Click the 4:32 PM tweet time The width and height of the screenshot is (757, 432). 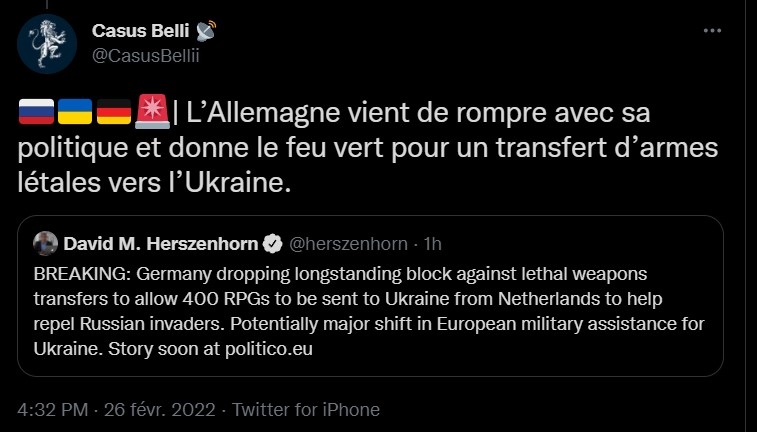click(53, 410)
